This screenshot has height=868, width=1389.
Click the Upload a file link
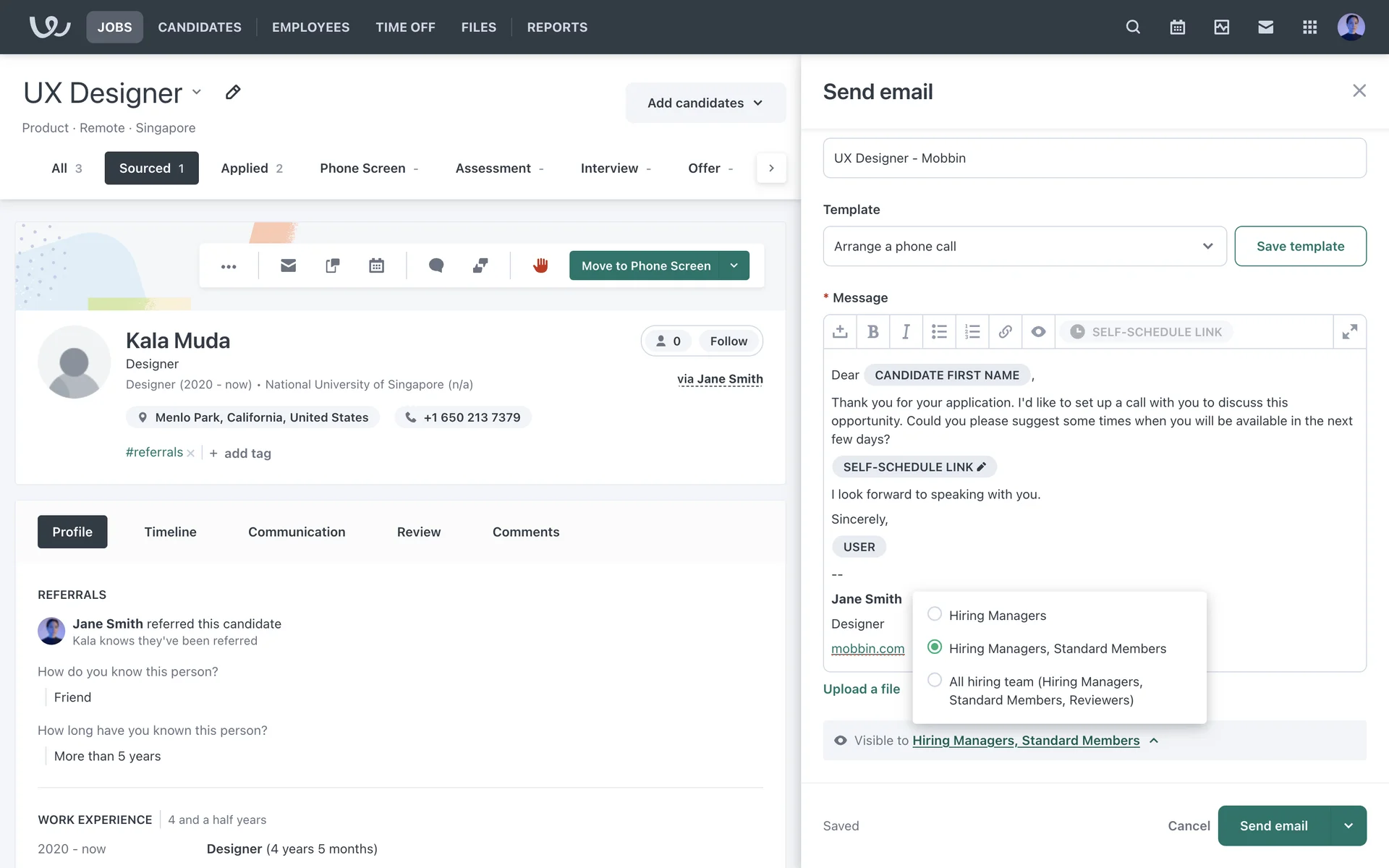861,689
